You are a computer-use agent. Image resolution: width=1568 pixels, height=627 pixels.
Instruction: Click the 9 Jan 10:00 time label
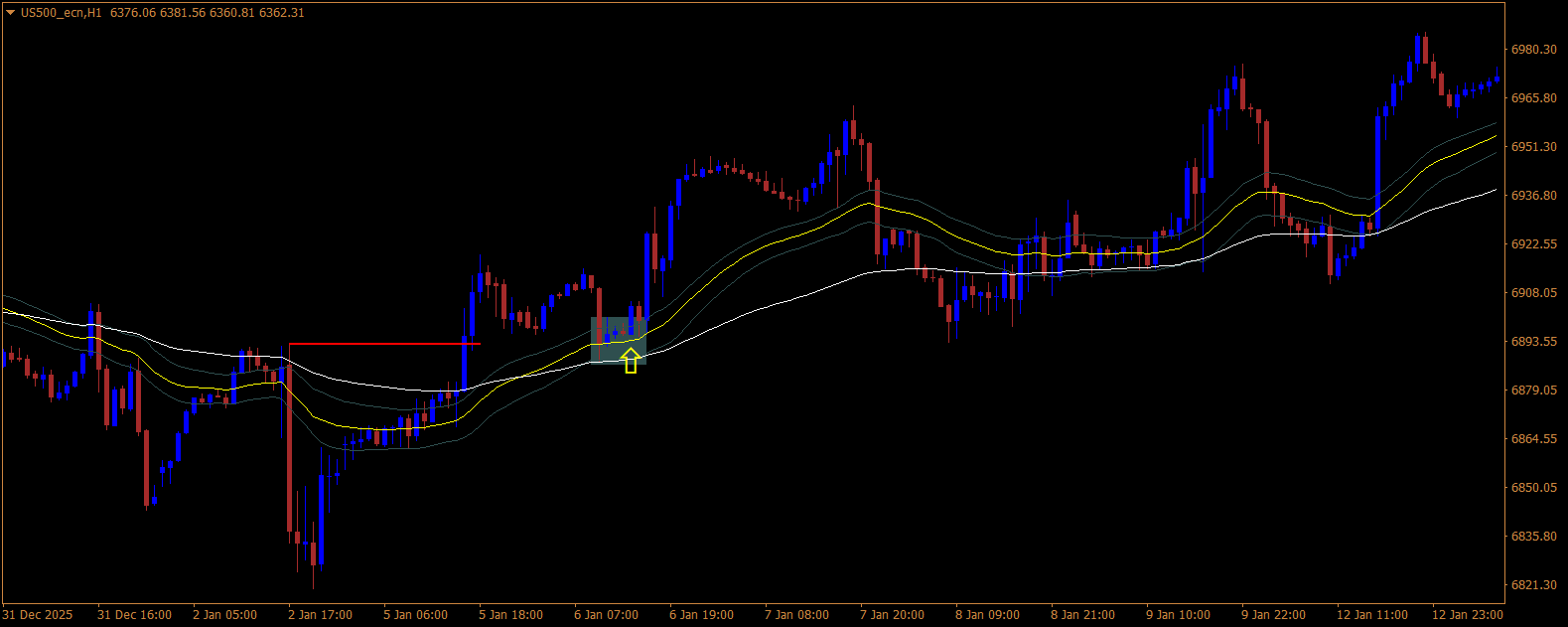(1178, 615)
